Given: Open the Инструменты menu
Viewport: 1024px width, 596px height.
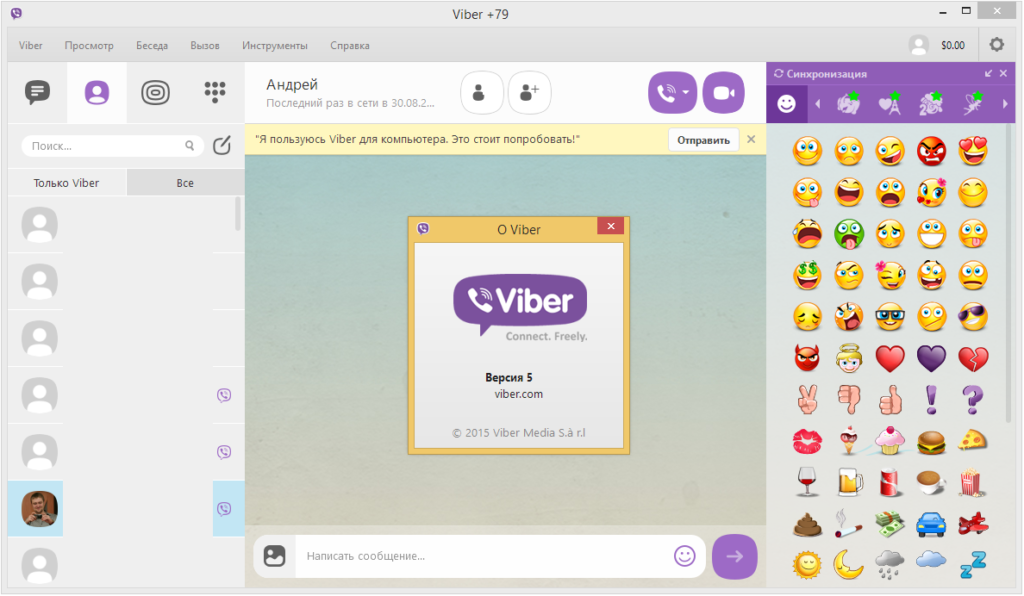Looking at the screenshot, I should [274, 45].
